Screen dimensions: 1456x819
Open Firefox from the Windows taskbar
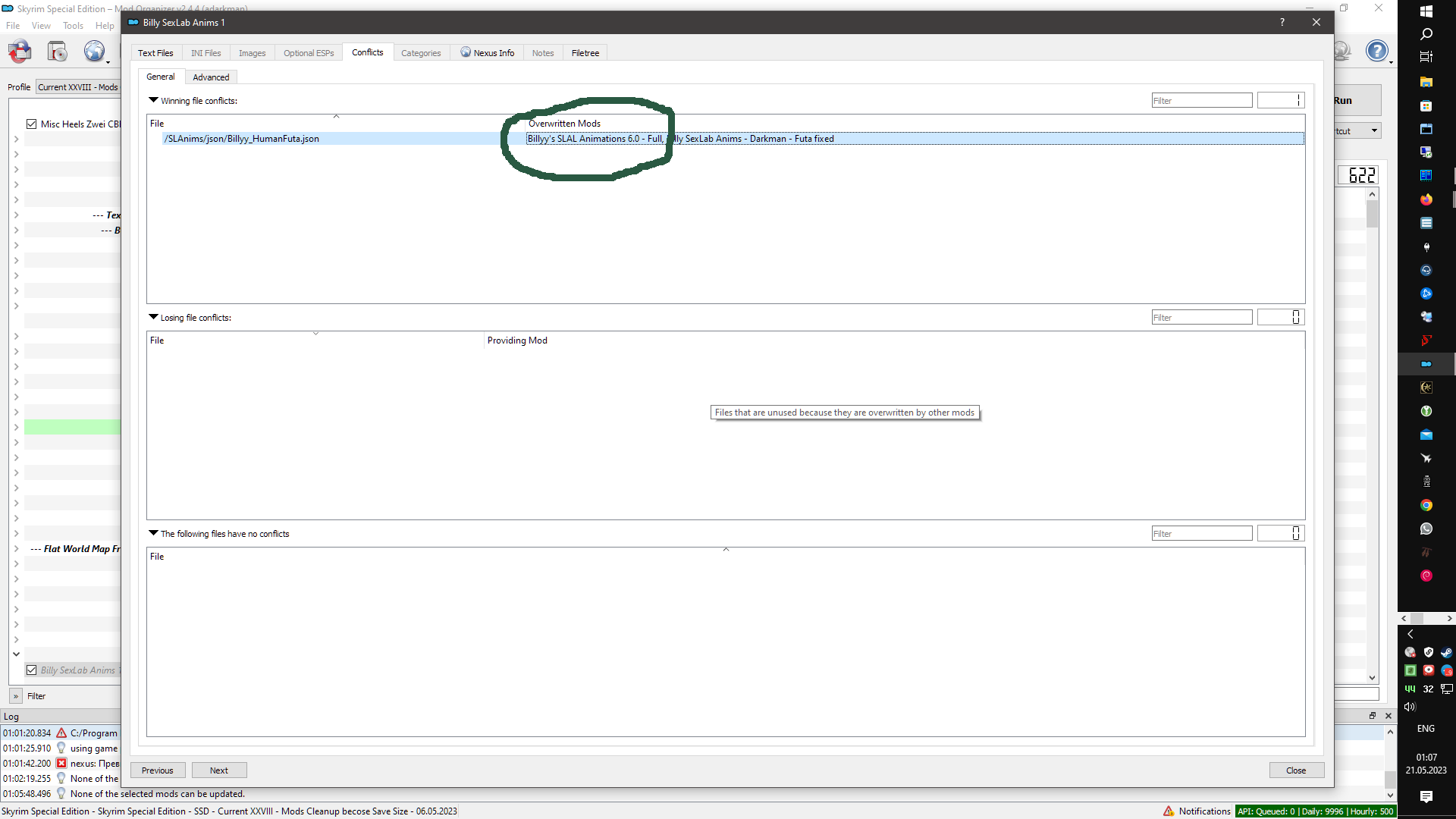point(1426,199)
